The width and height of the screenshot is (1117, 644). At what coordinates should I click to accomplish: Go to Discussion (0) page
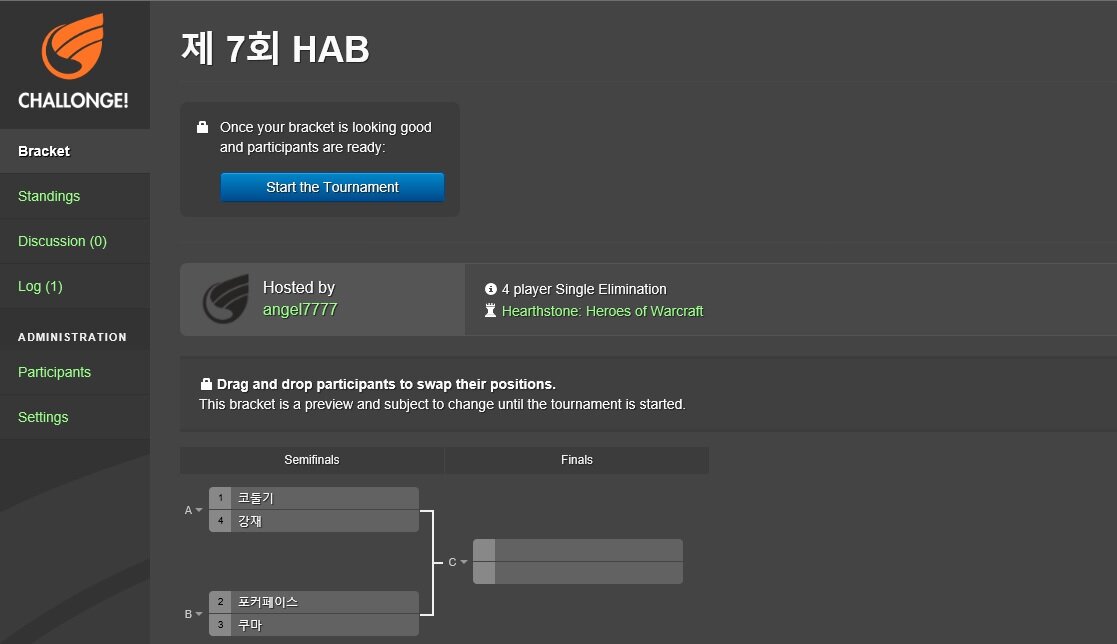click(62, 241)
